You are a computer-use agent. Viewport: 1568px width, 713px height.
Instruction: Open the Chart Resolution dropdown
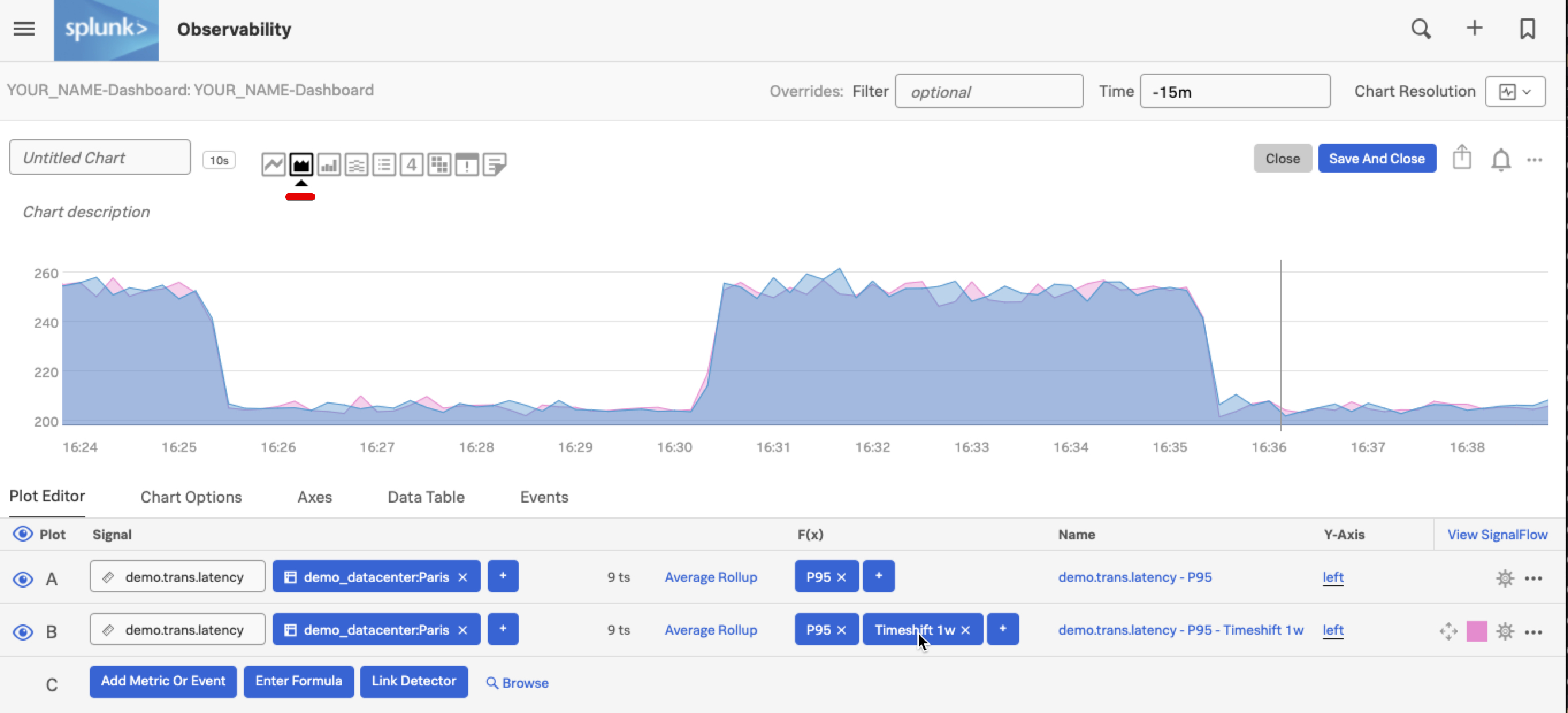(1516, 92)
